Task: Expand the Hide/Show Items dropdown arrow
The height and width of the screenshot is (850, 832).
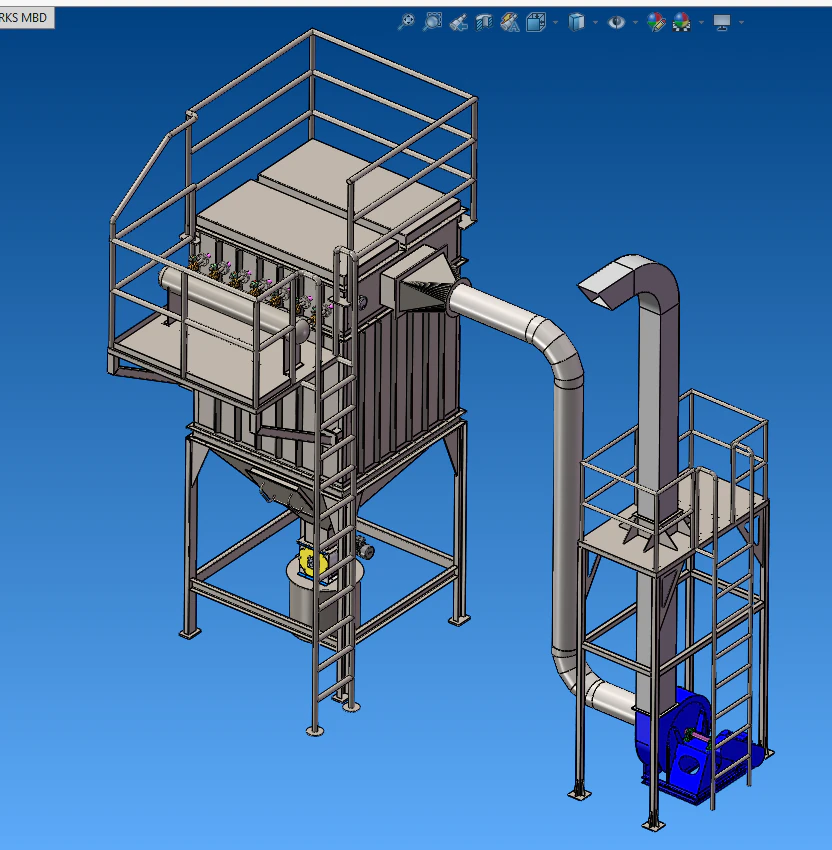Action: (x=635, y=22)
